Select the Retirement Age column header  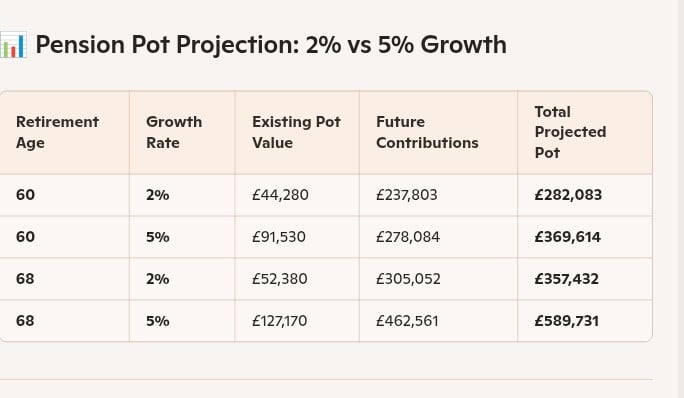click(57, 132)
